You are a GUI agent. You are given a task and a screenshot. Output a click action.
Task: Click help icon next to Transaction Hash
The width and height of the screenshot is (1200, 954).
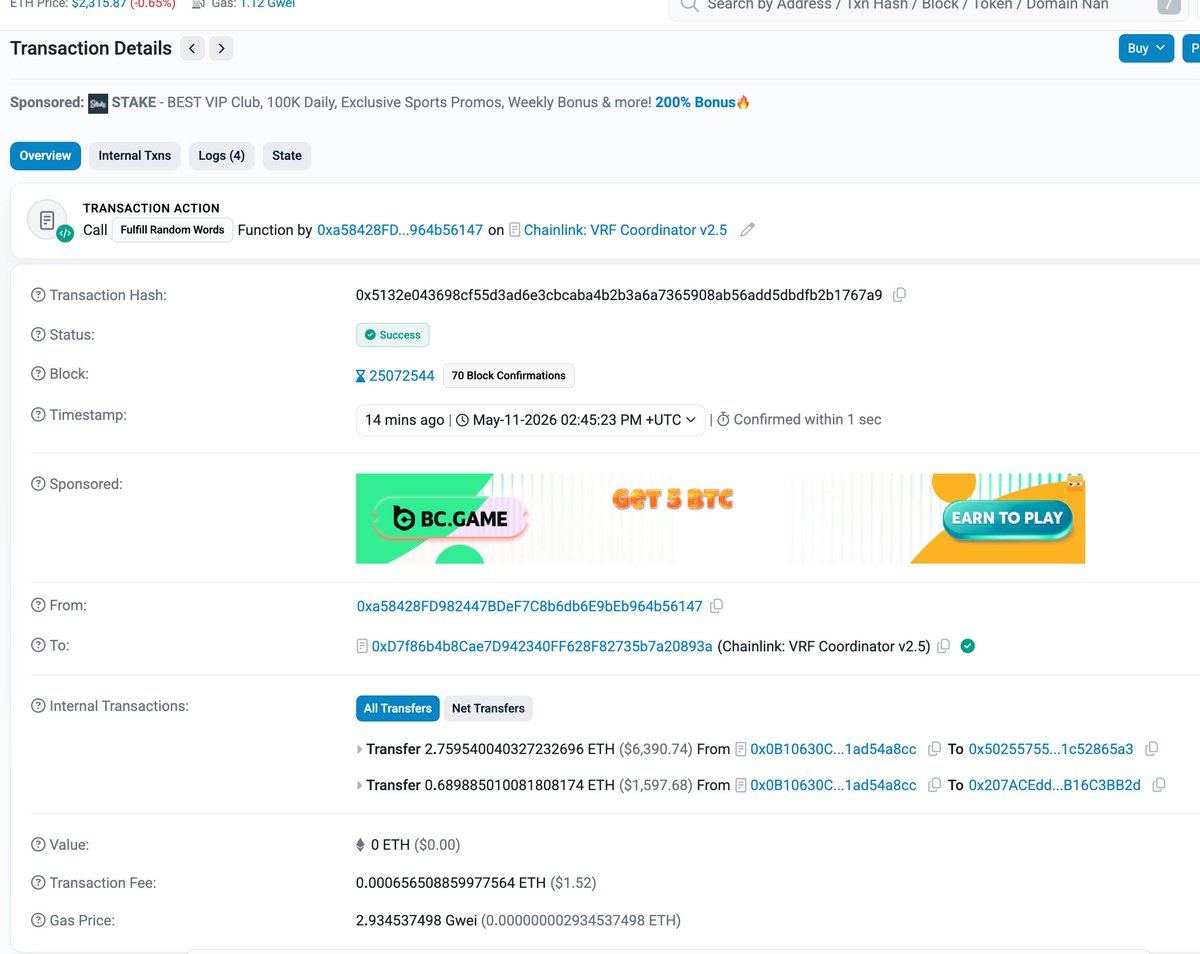point(38,295)
